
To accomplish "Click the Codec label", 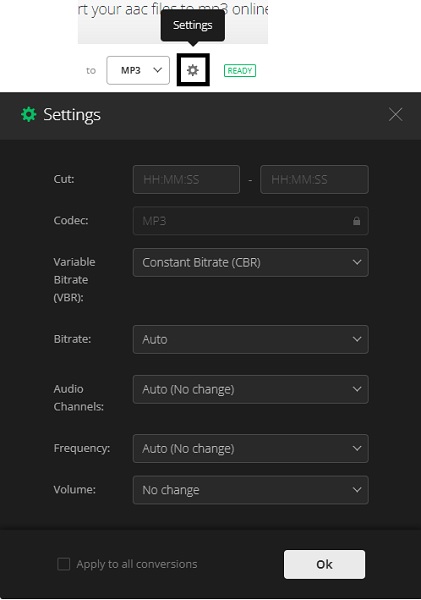I will 71,220.
